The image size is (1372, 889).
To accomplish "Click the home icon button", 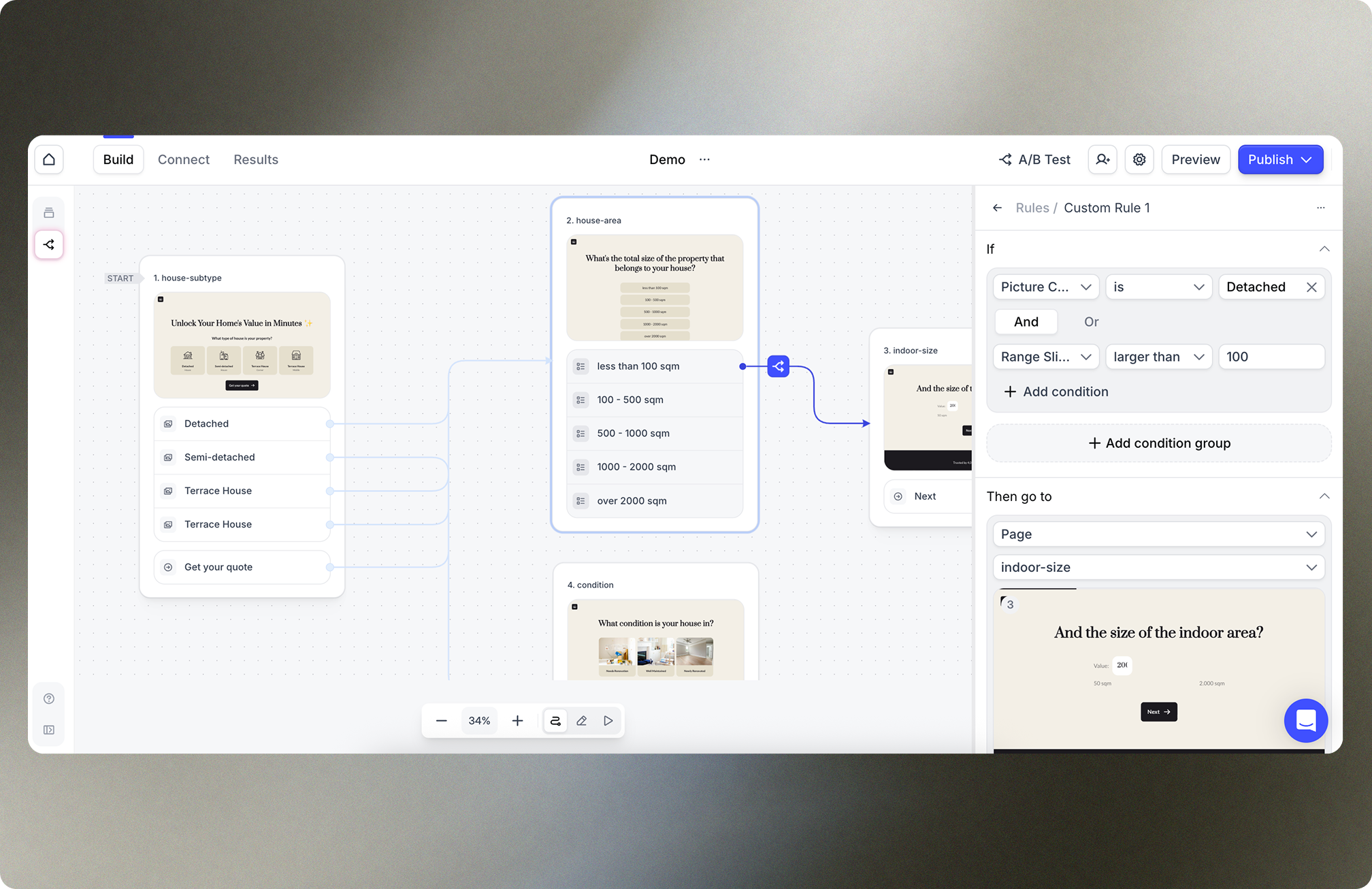I will 49,159.
